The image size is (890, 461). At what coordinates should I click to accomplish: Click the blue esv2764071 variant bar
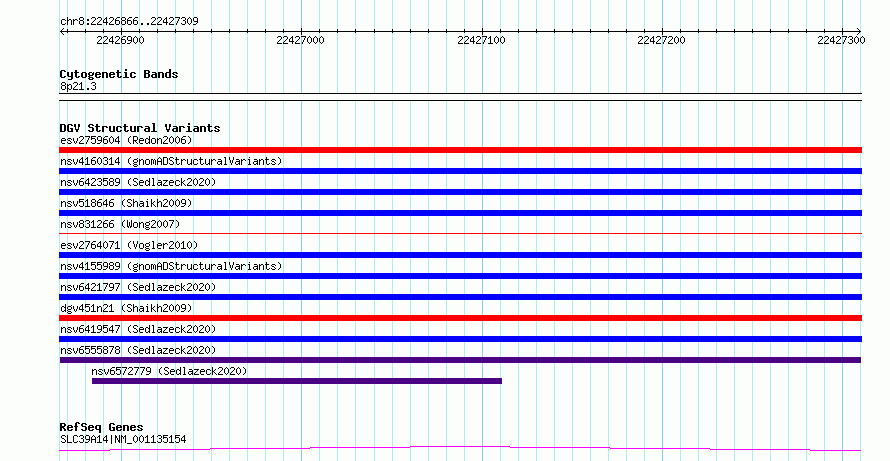click(460, 255)
